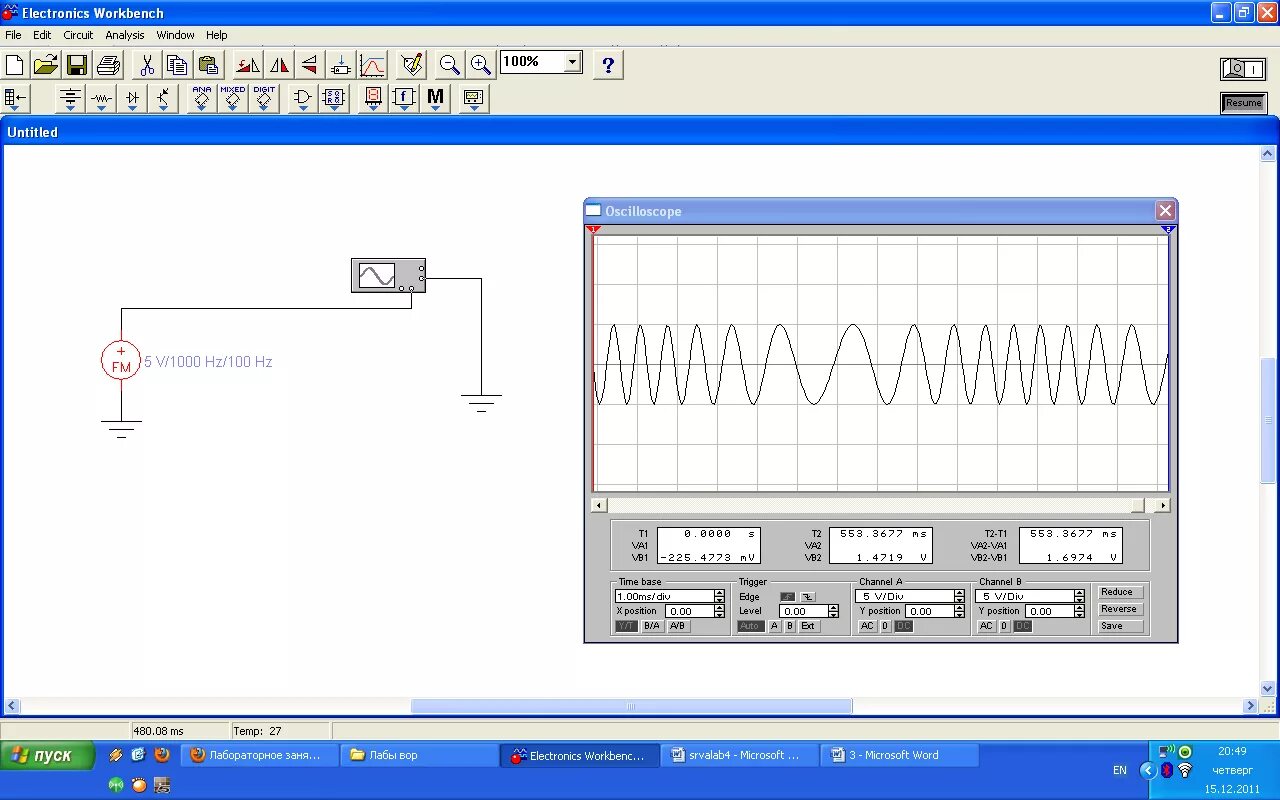Open the zoom percentage dropdown
Viewport: 1280px width, 800px height.
(572, 62)
